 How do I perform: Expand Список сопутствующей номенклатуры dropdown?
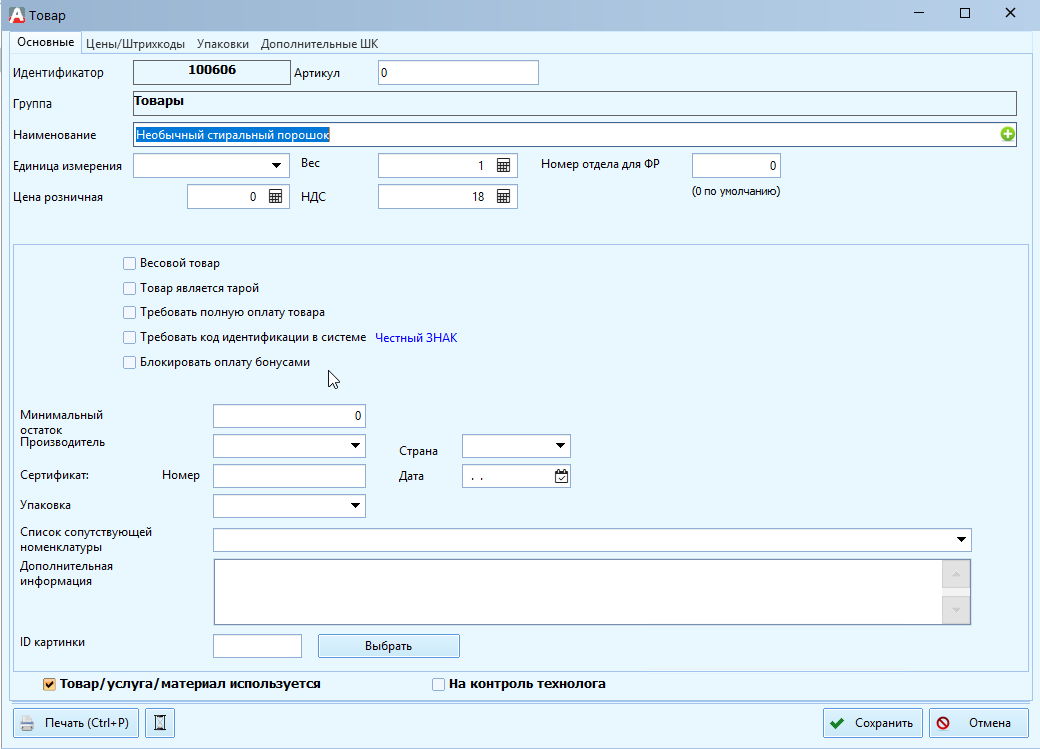[961, 540]
